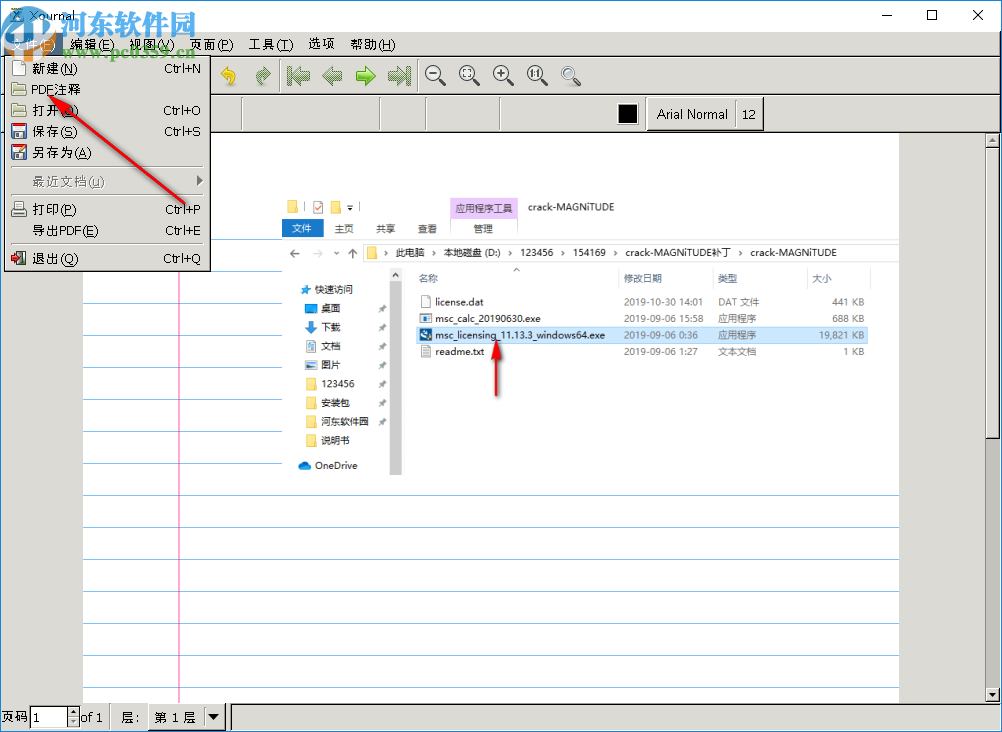Click the Zoom Out magnifier
The height and width of the screenshot is (732, 1002).
coord(435,76)
